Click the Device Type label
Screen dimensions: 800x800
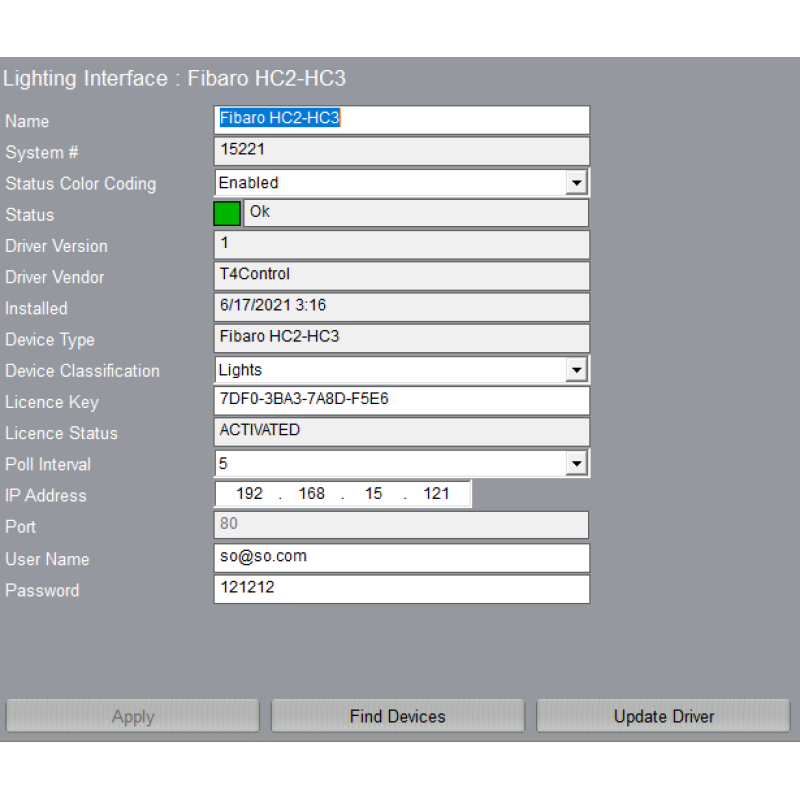(50, 340)
